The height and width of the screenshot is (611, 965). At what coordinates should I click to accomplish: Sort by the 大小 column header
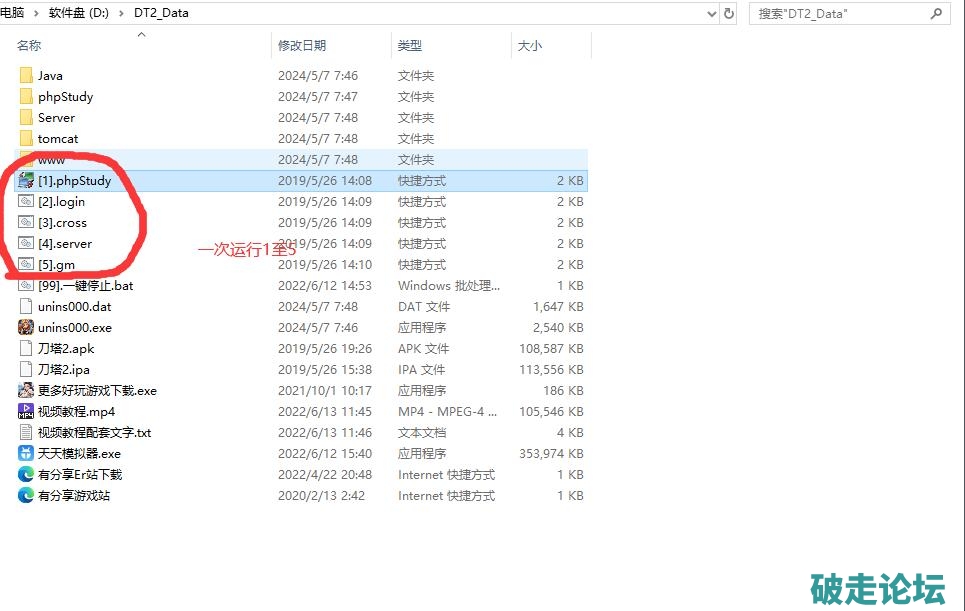click(x=530, y=46)
